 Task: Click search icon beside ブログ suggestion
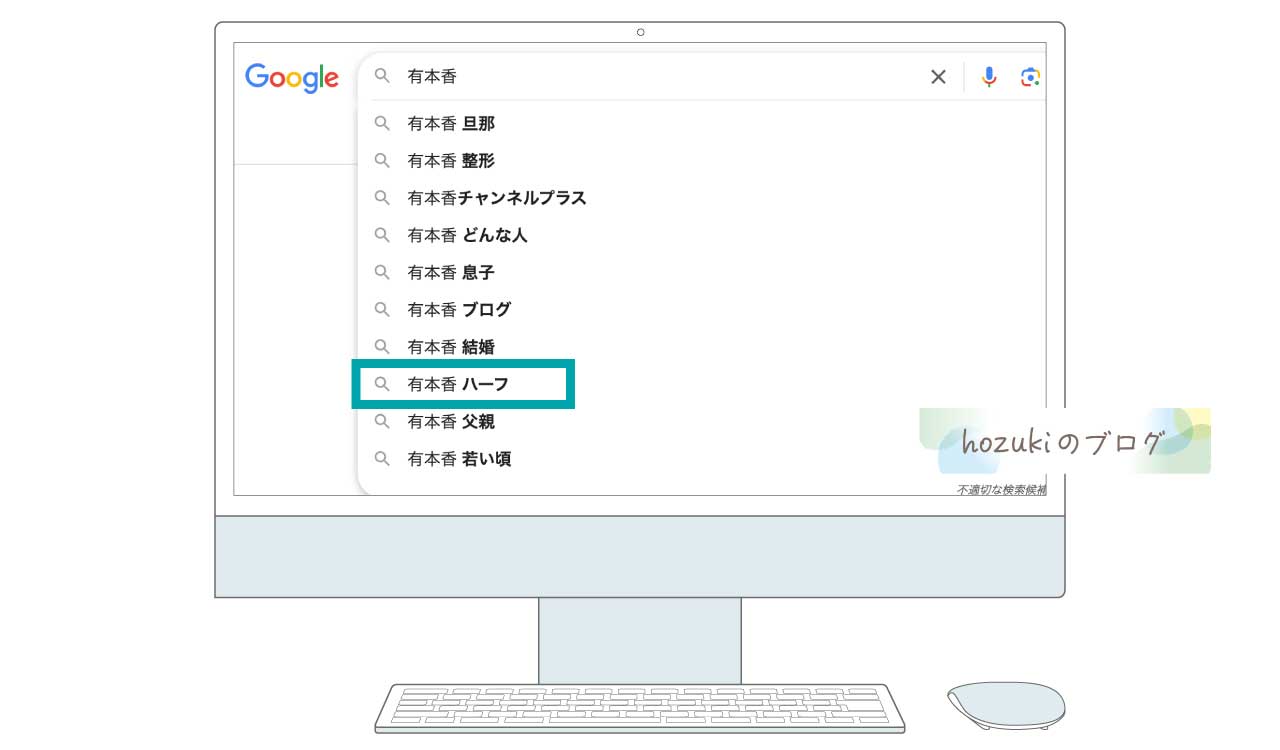(382, 310)
